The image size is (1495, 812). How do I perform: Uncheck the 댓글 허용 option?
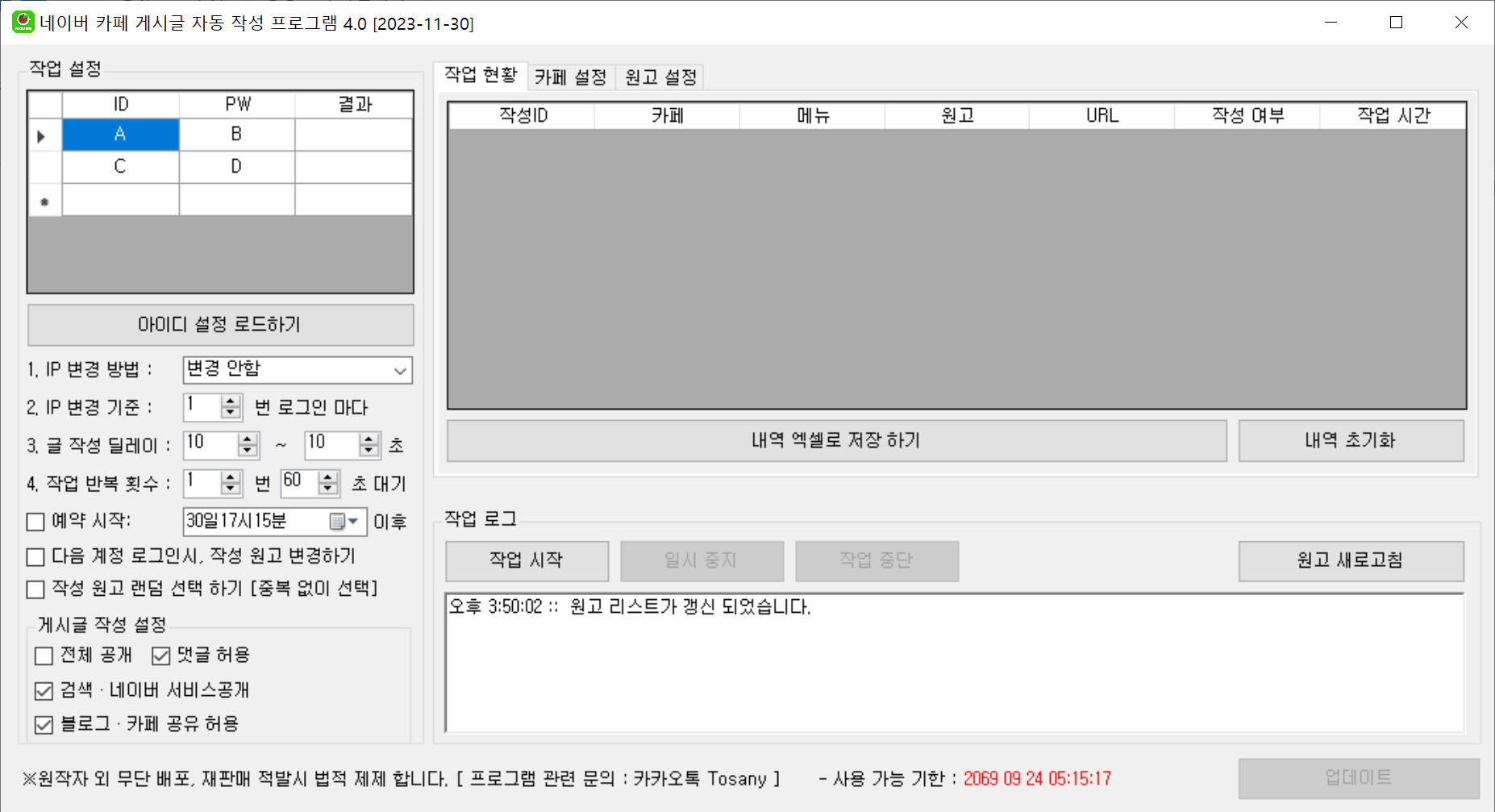(x=160, y=656)
